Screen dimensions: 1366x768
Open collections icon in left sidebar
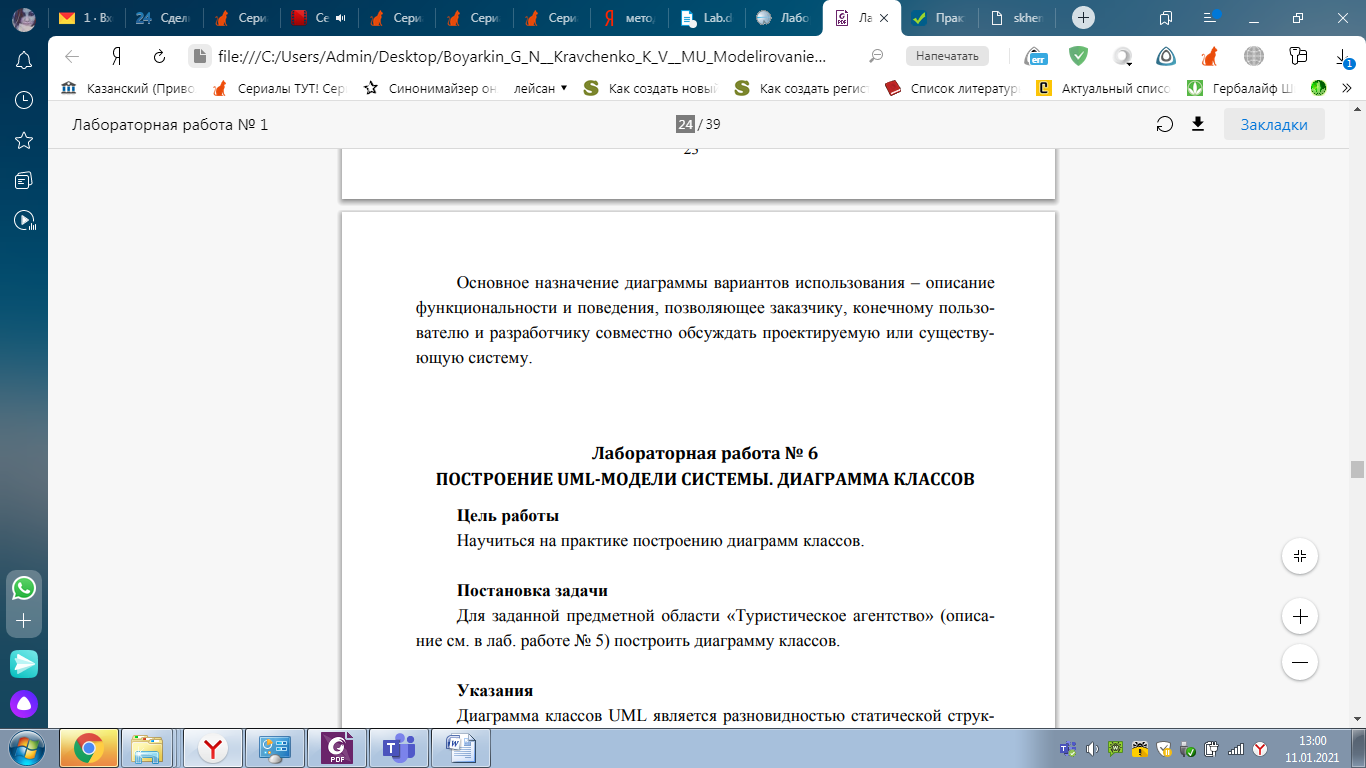point(24,180)
